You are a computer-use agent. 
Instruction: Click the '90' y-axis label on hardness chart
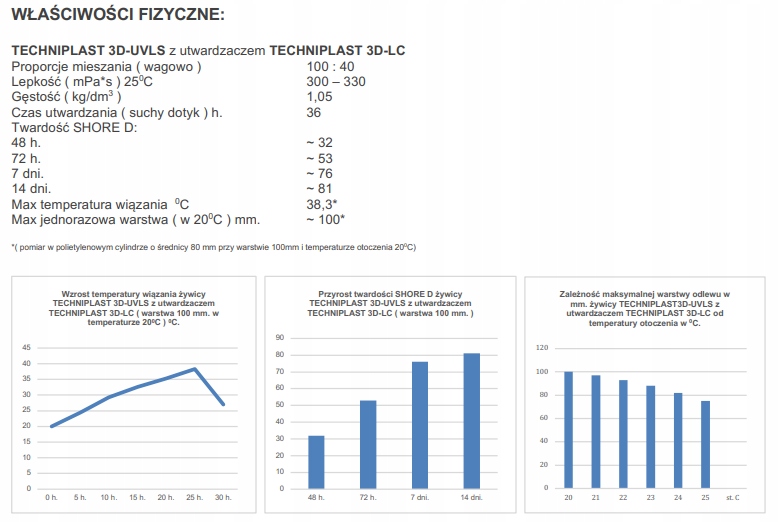280,338
